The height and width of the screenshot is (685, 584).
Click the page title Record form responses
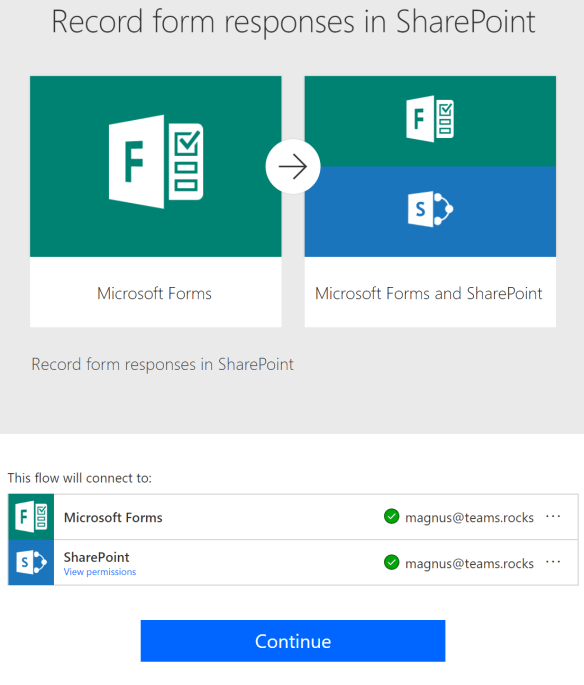coord(293,21)
